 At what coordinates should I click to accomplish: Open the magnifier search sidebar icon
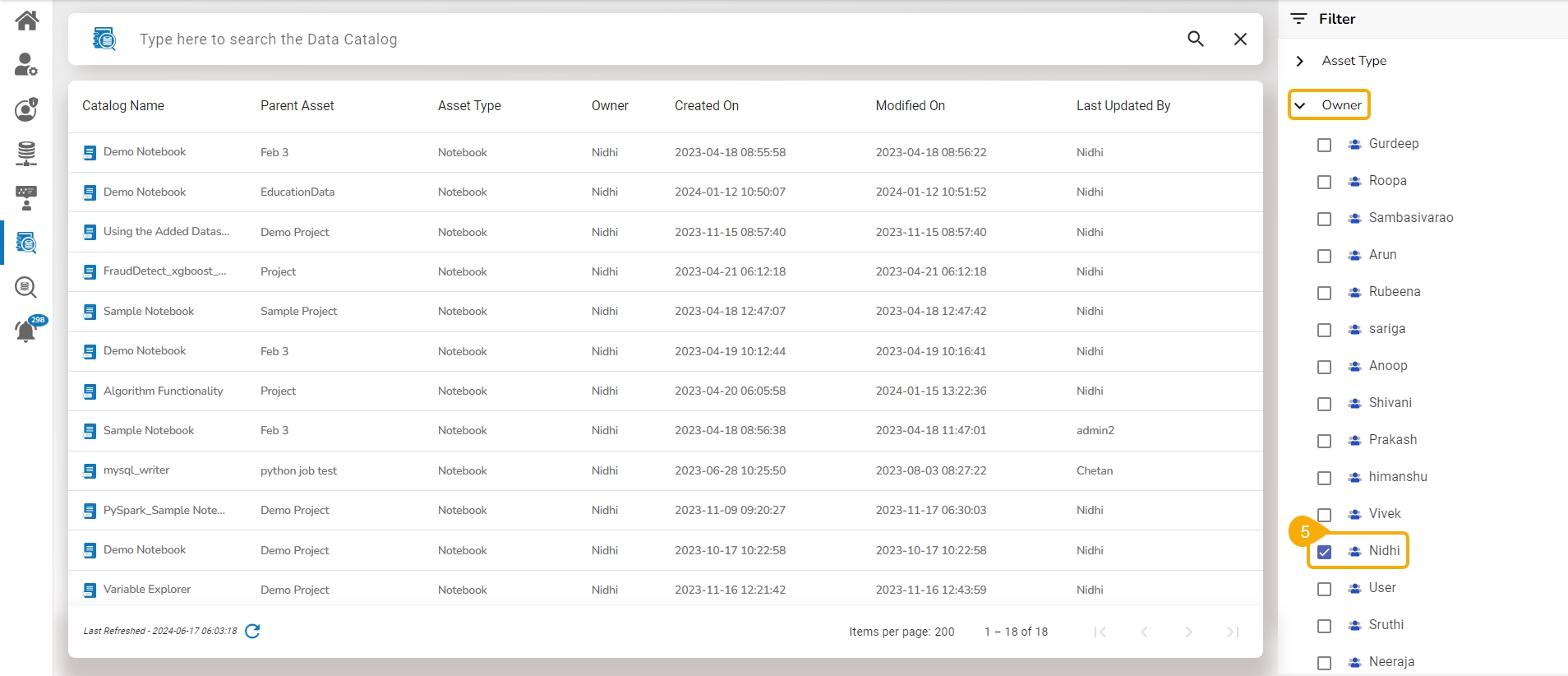pos(26,287)
